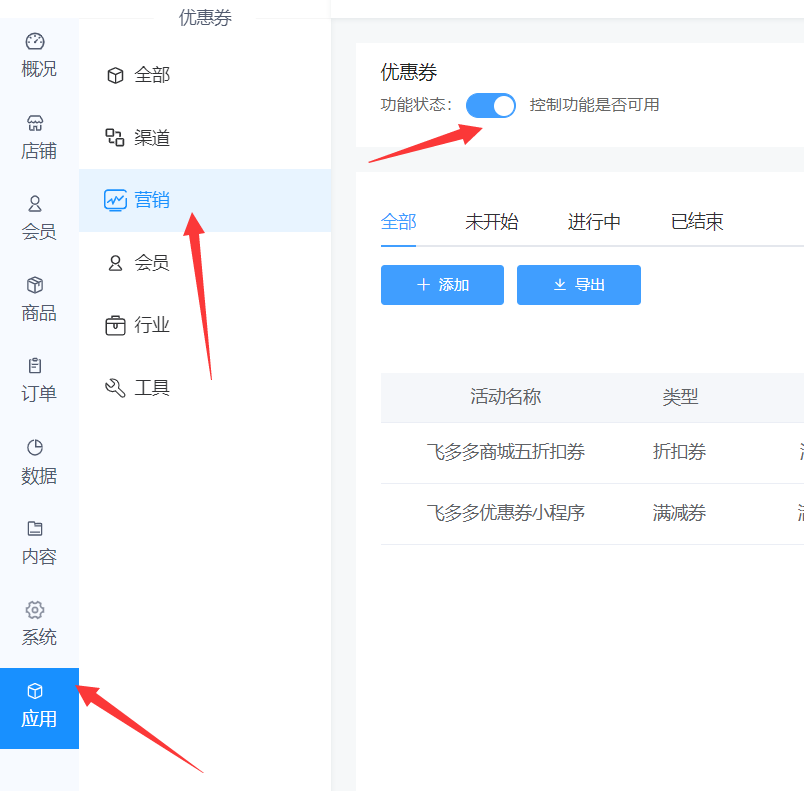The width and height of the screenshot is (804, 791).
Task: Switch to the 全部 coupons tab
Action: point(398,222)
